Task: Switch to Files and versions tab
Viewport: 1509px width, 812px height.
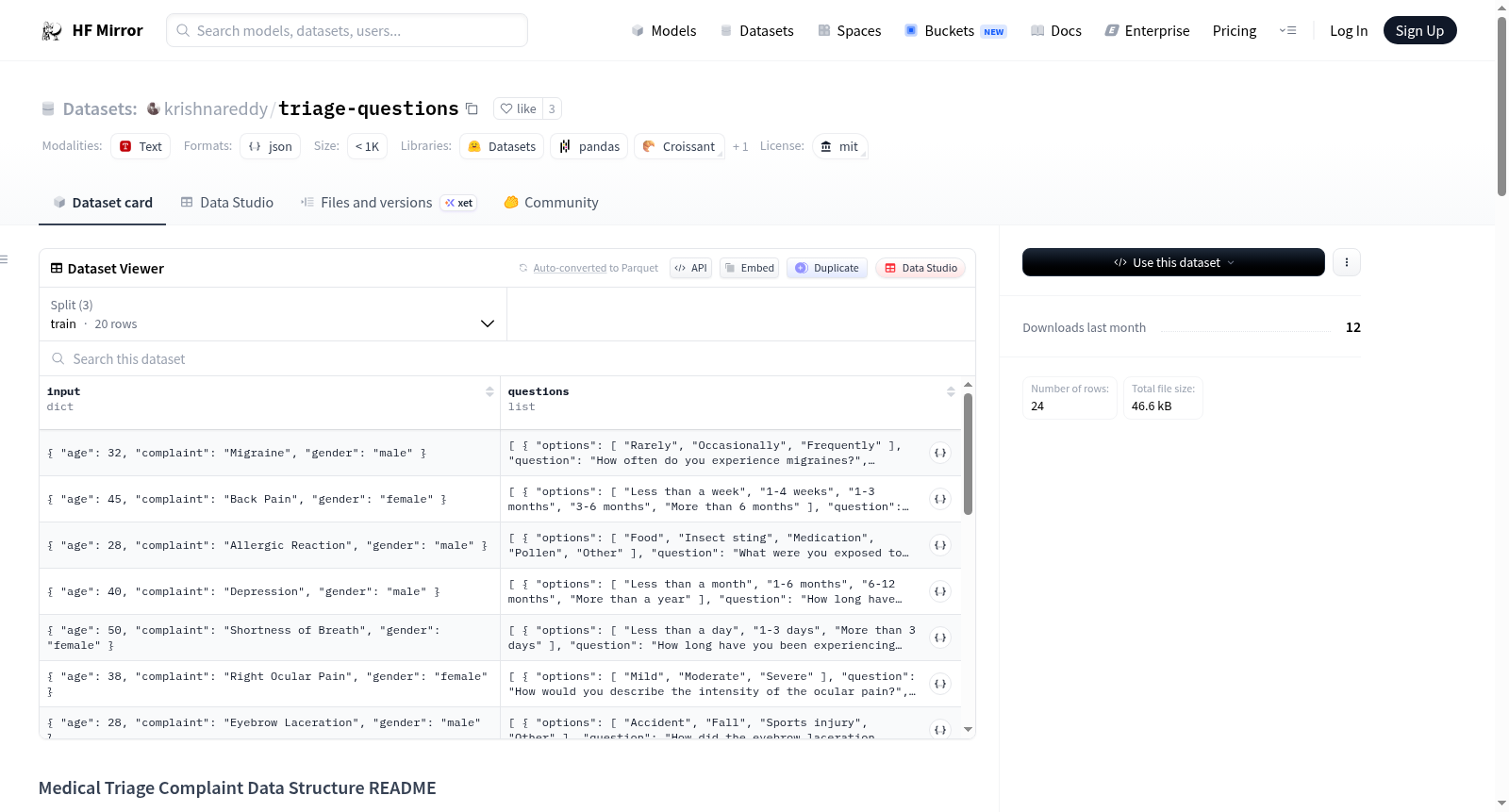Action: coord(389,203)
